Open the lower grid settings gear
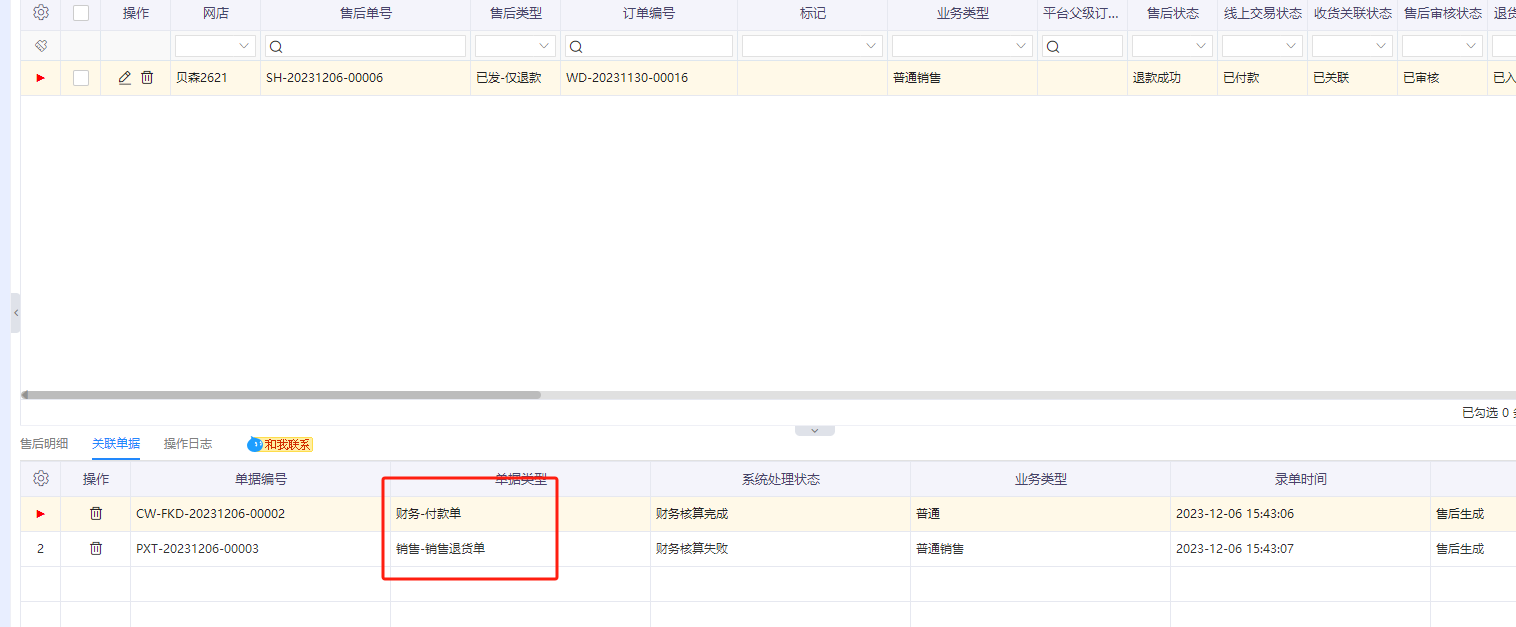 tap(41, 479)
